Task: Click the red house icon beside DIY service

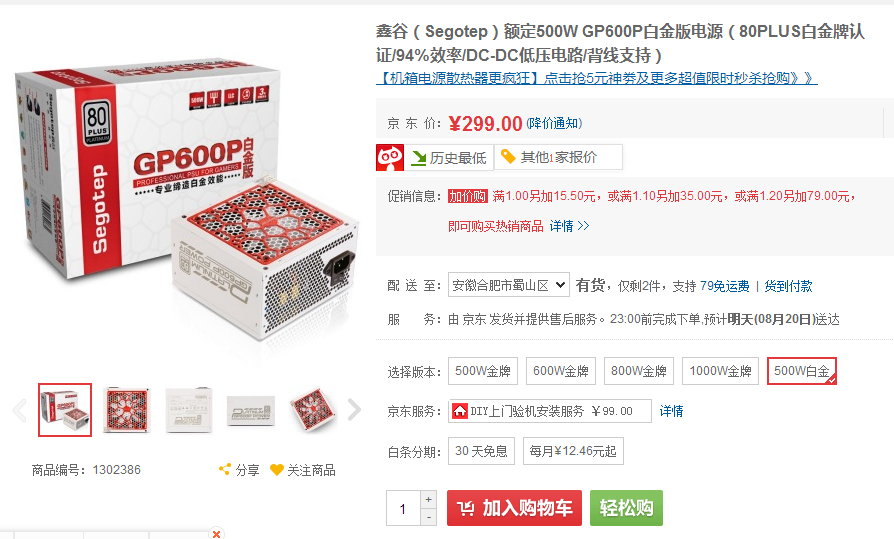Action: click(460, 411)
